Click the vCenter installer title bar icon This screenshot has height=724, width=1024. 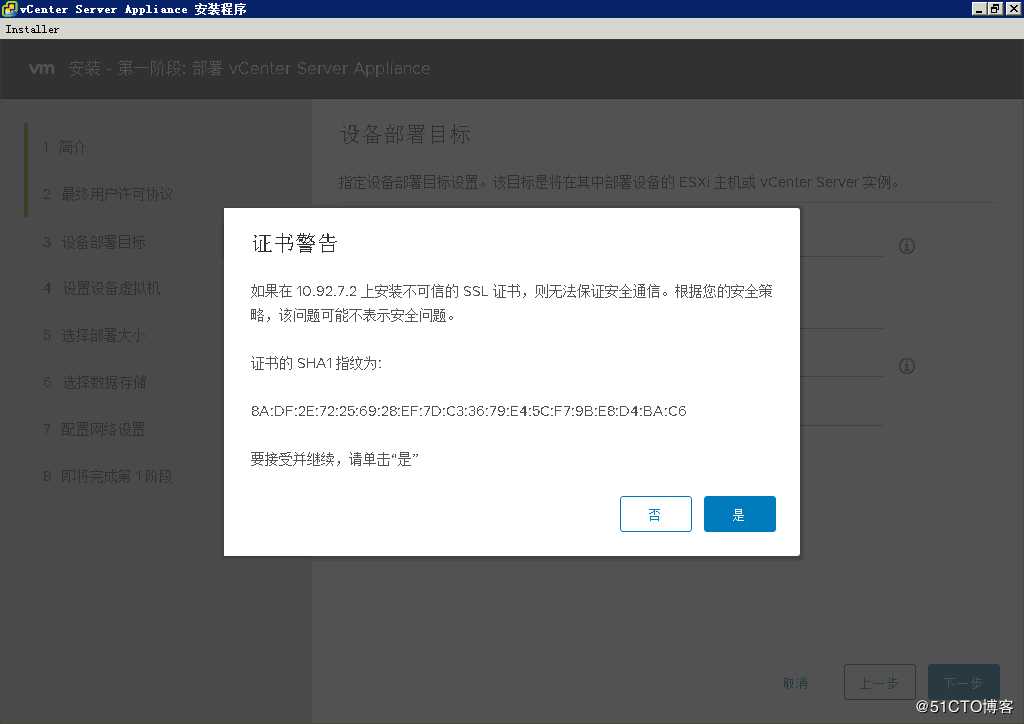[x=9, y=8]
